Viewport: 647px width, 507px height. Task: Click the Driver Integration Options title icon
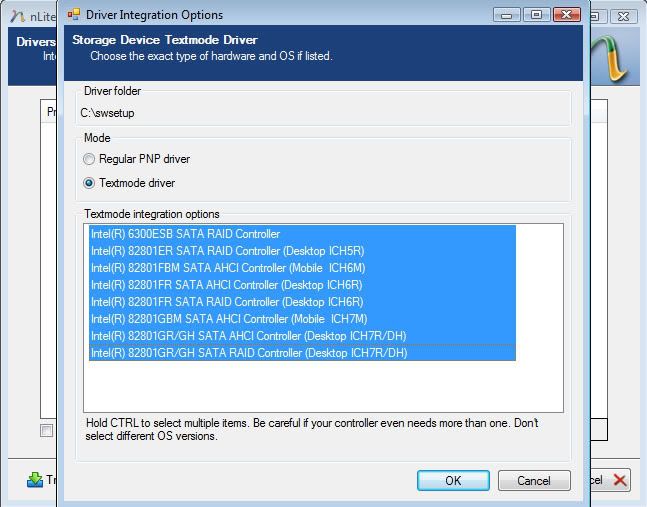click(73, 14)
